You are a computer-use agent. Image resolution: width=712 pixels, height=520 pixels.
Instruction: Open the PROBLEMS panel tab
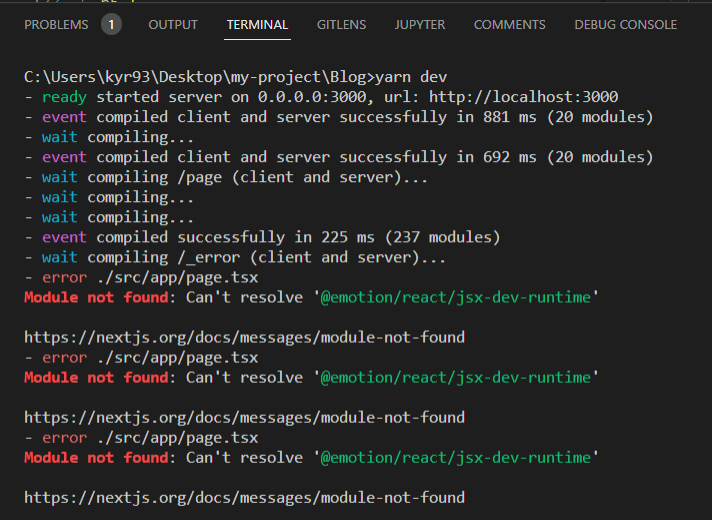(x=56, y=25)
